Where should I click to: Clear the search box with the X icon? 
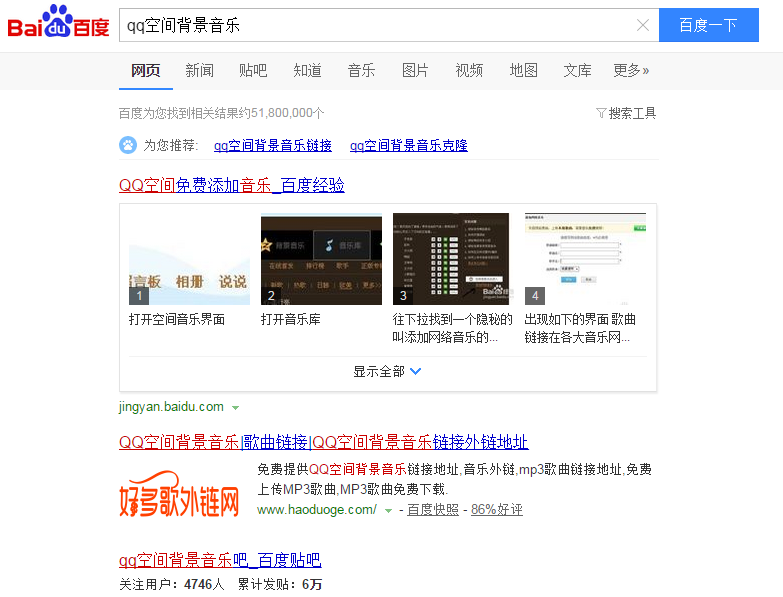643,25
